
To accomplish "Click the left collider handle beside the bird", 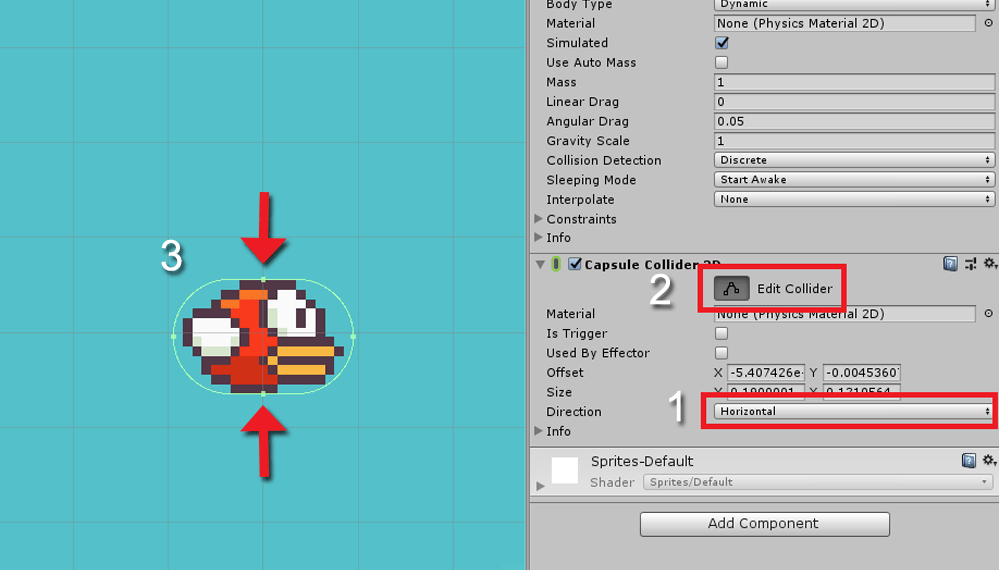I will coord(174,336).
